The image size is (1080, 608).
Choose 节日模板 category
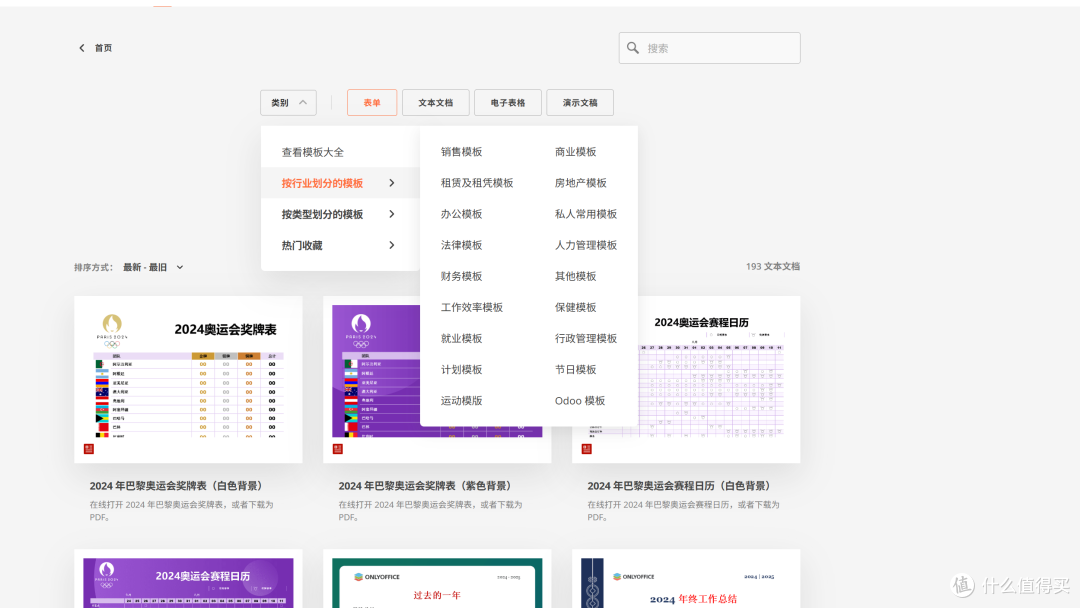point(576,370)
